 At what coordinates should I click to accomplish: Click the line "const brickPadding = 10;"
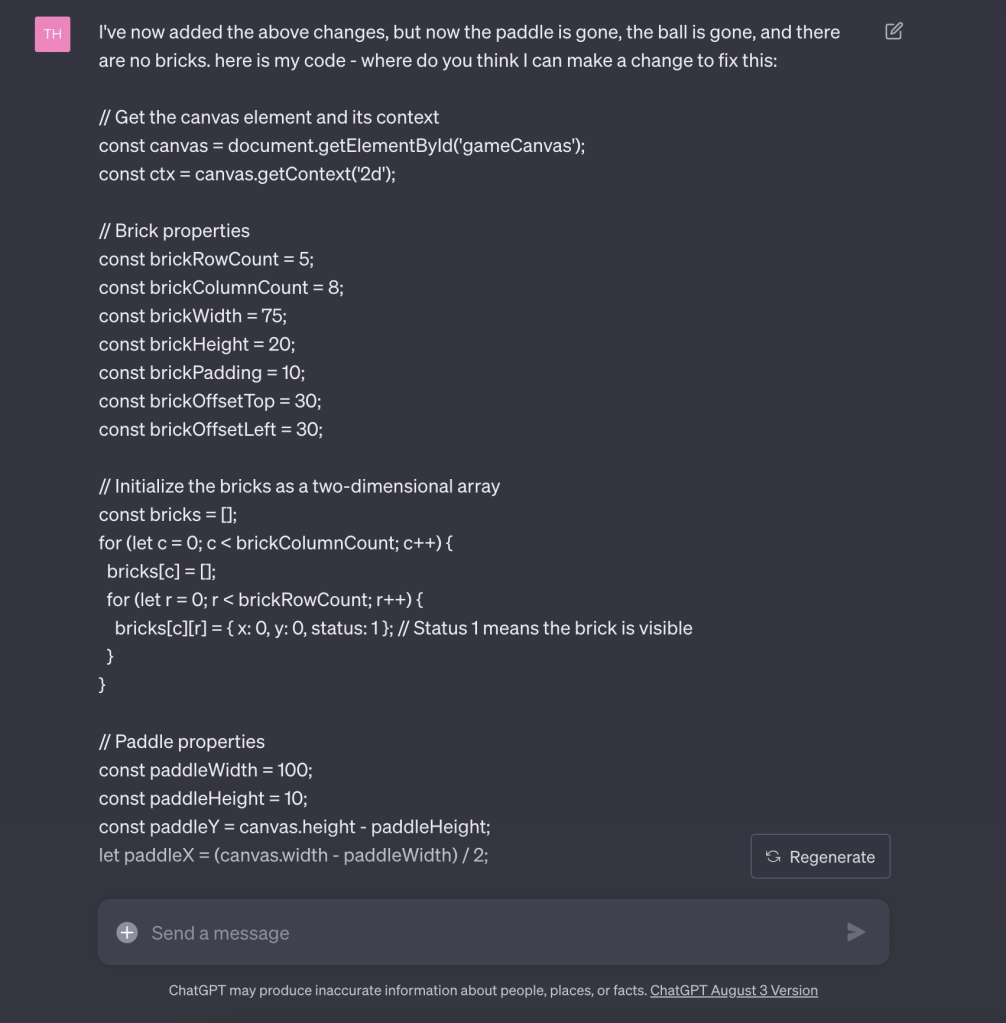202,372
